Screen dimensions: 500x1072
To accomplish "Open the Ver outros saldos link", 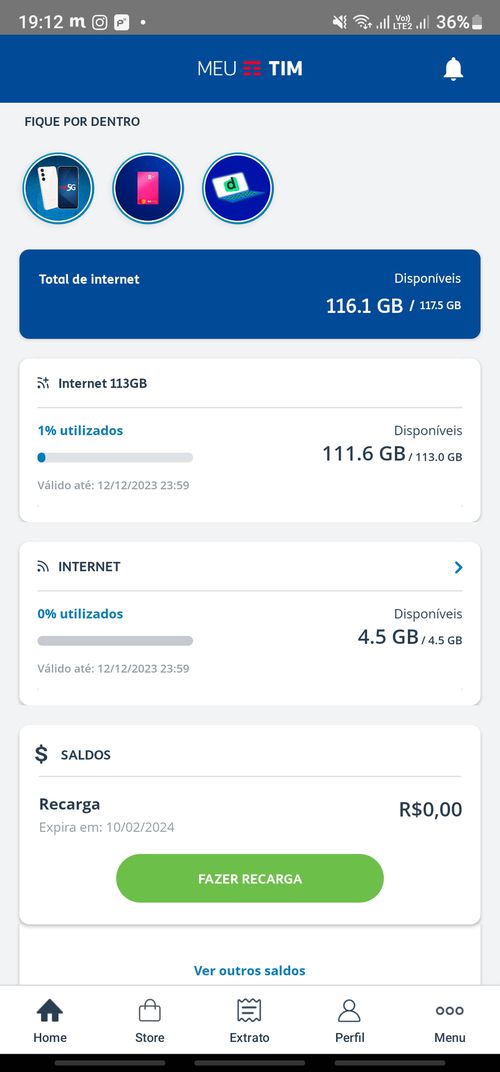I will (x=250, y=971).
